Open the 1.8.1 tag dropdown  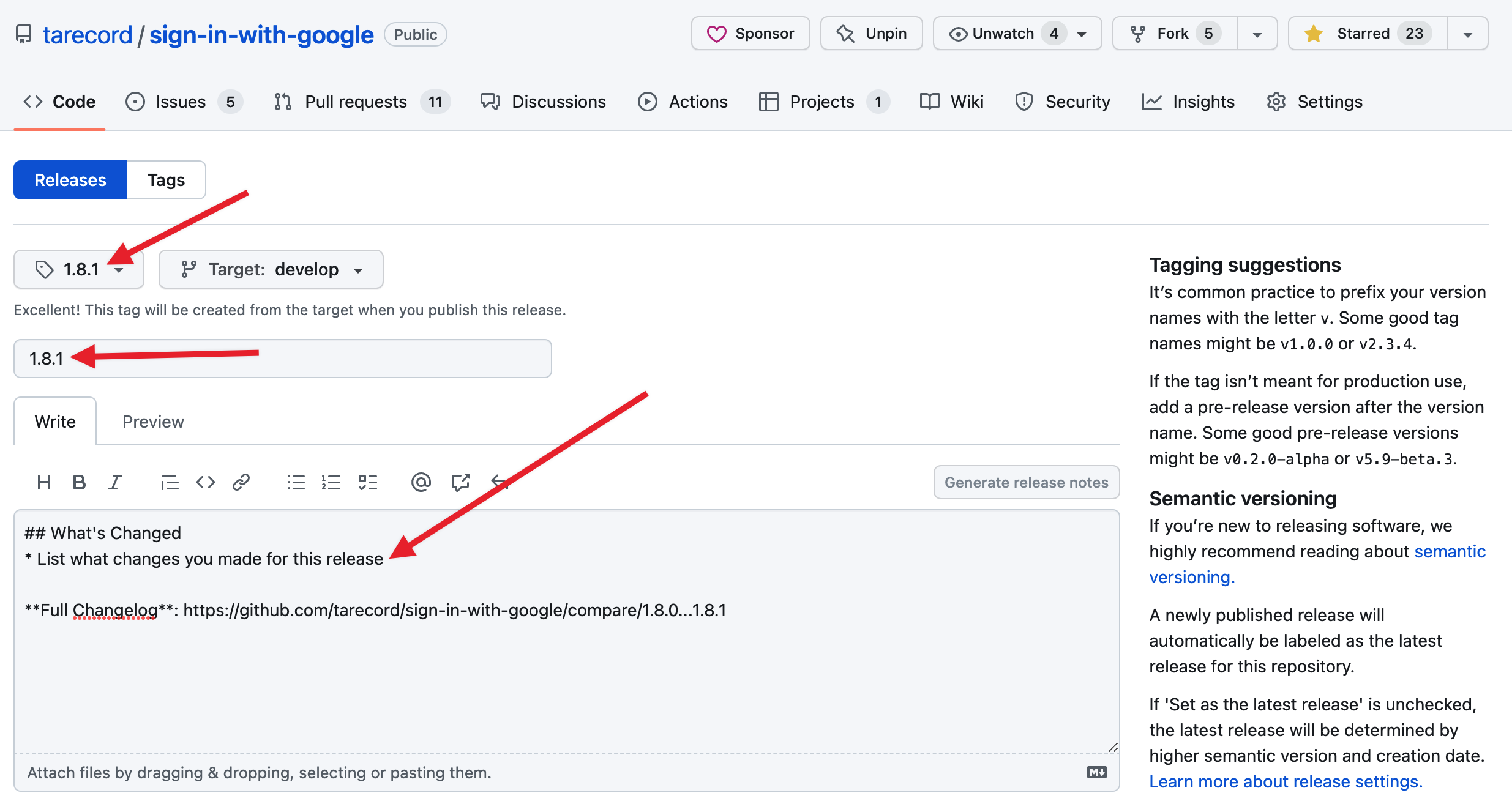(x=79, y=269)
